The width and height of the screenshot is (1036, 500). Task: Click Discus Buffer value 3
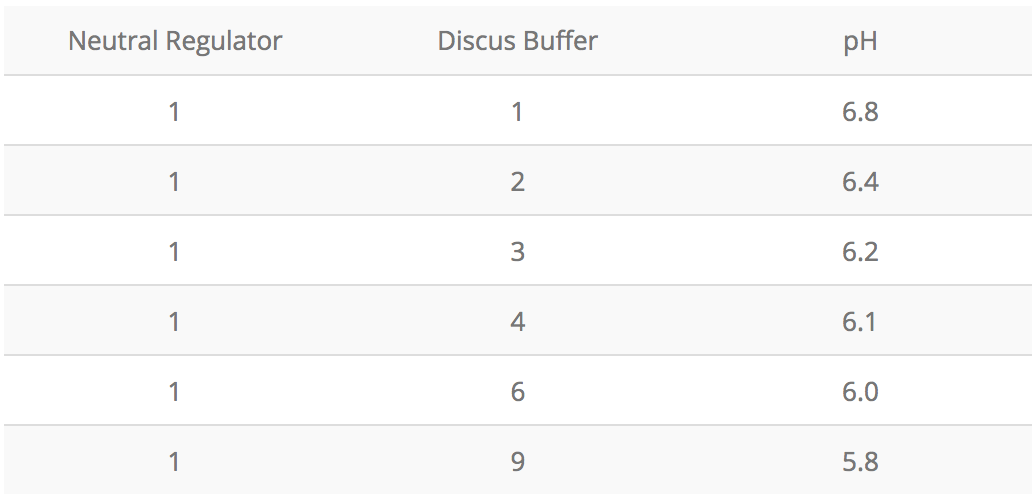click(x=517, y=251)
